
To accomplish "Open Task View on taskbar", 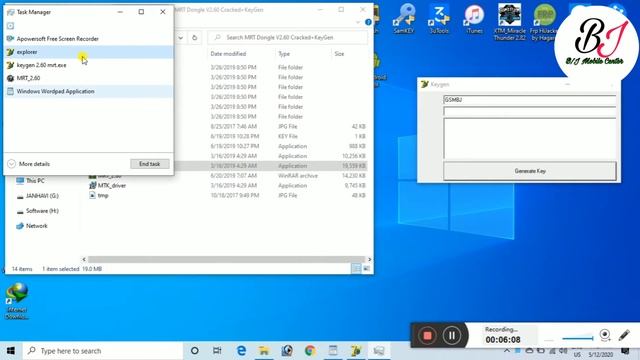I will tap(217, 351).
